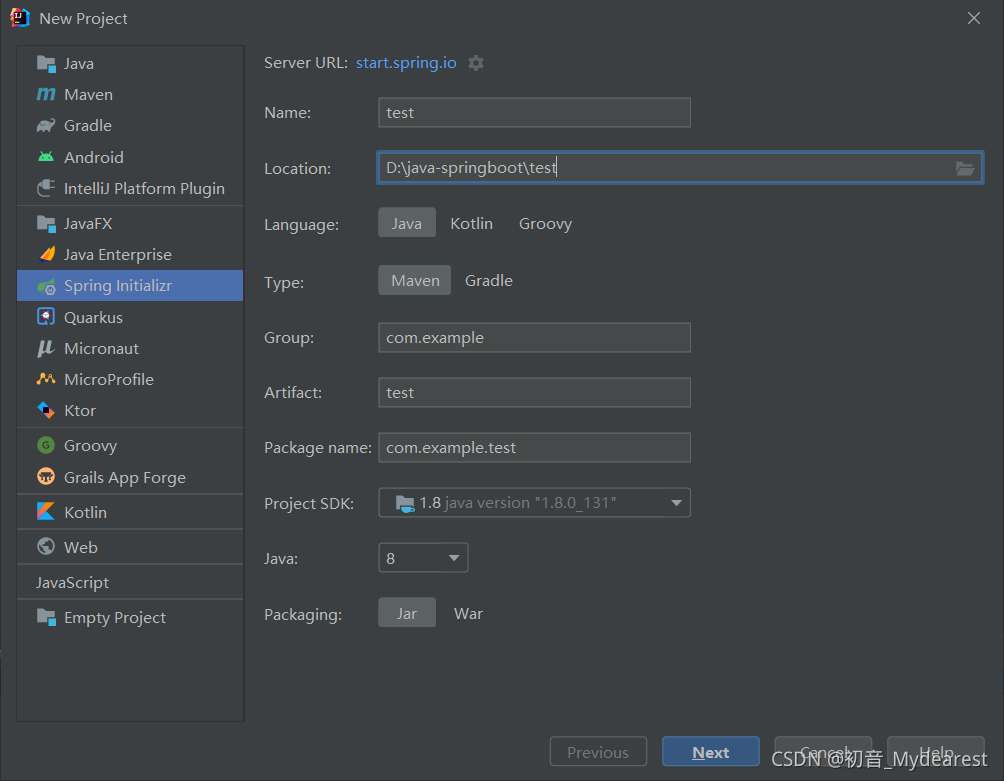The image size is (1004, 781).
Task: Select Groovy as the language
Action: [x=546, y=223]
